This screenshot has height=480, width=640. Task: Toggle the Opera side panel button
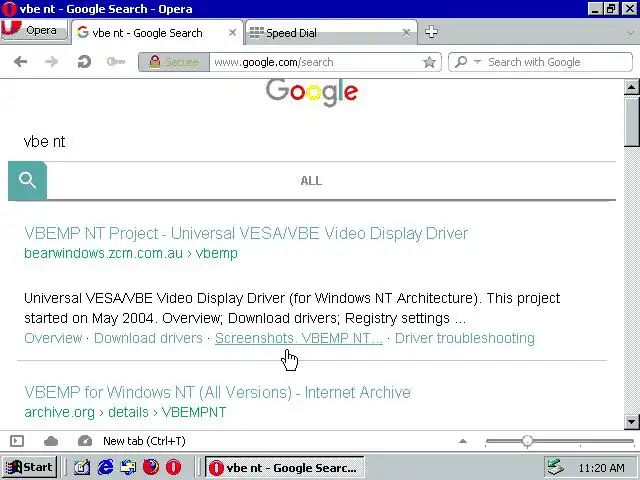pos(17,441)
